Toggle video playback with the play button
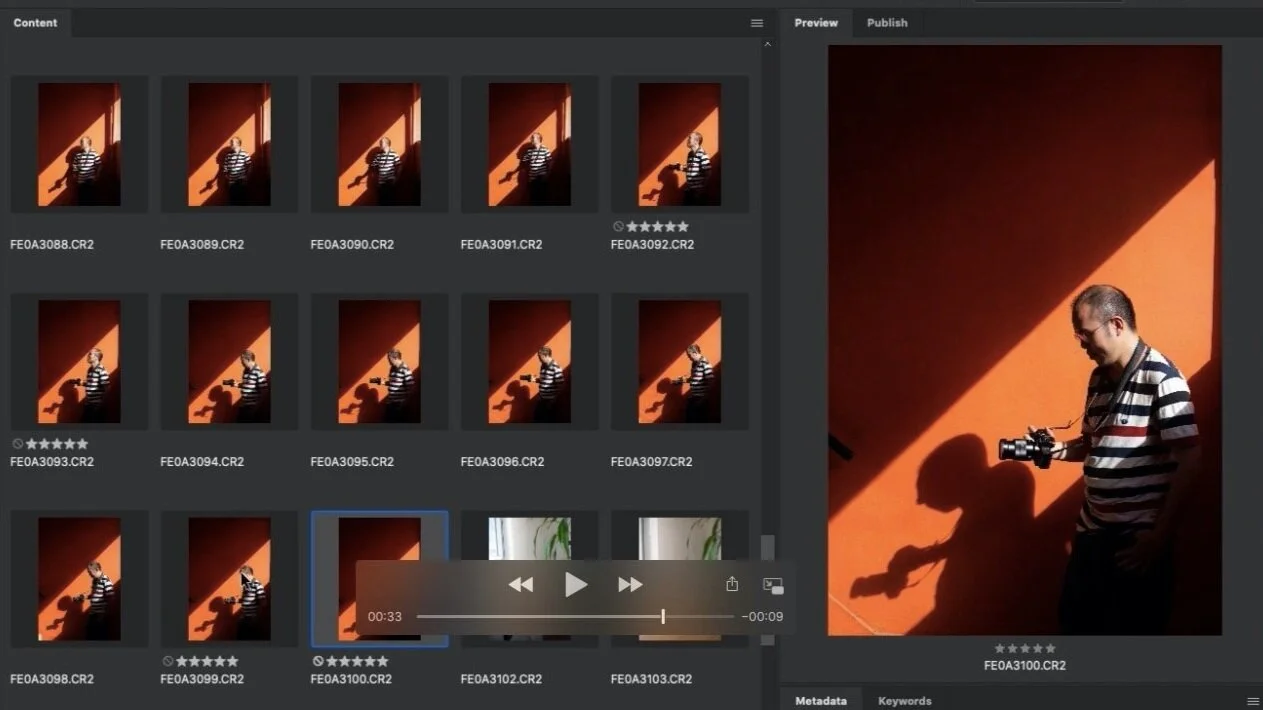Viewport: 1263px width, 710px height. coord(576,585)
